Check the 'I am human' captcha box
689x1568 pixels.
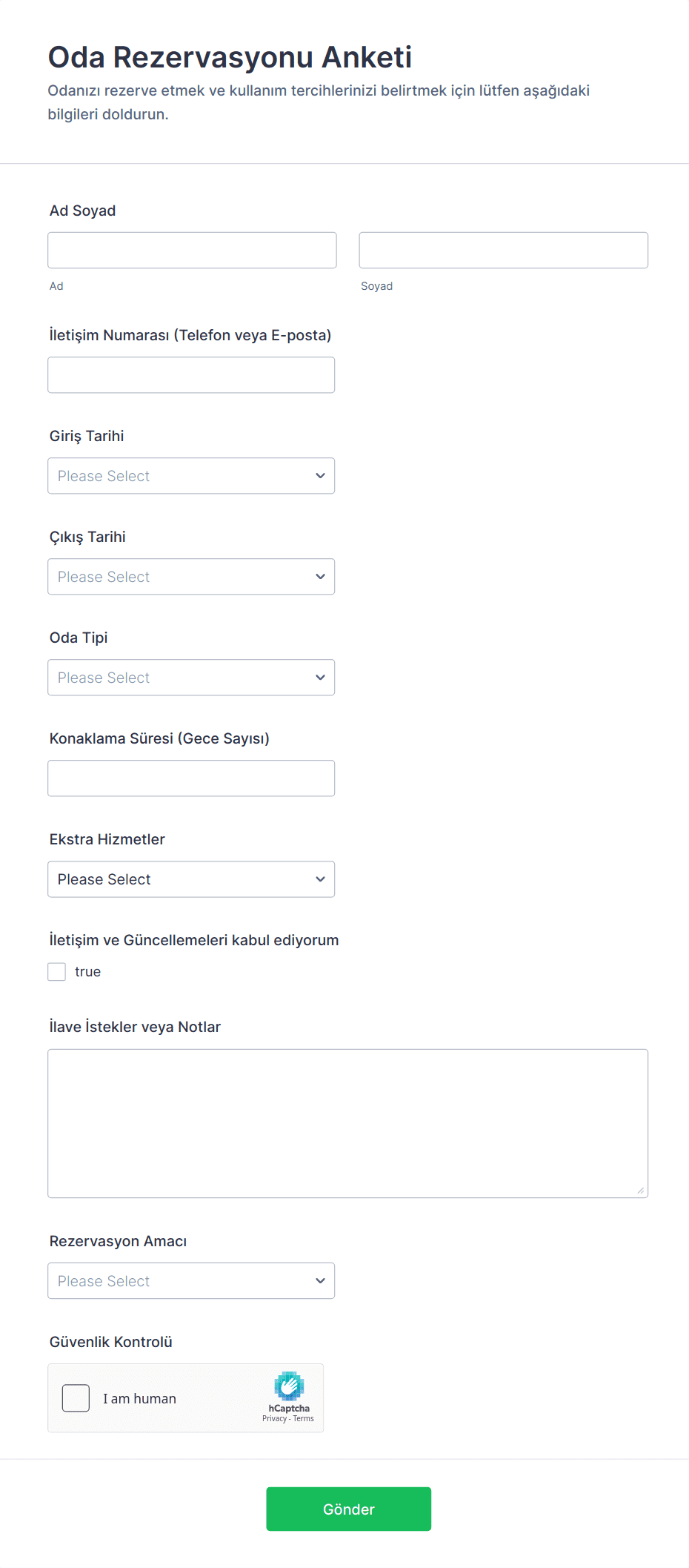click(x=76, y=1398)
